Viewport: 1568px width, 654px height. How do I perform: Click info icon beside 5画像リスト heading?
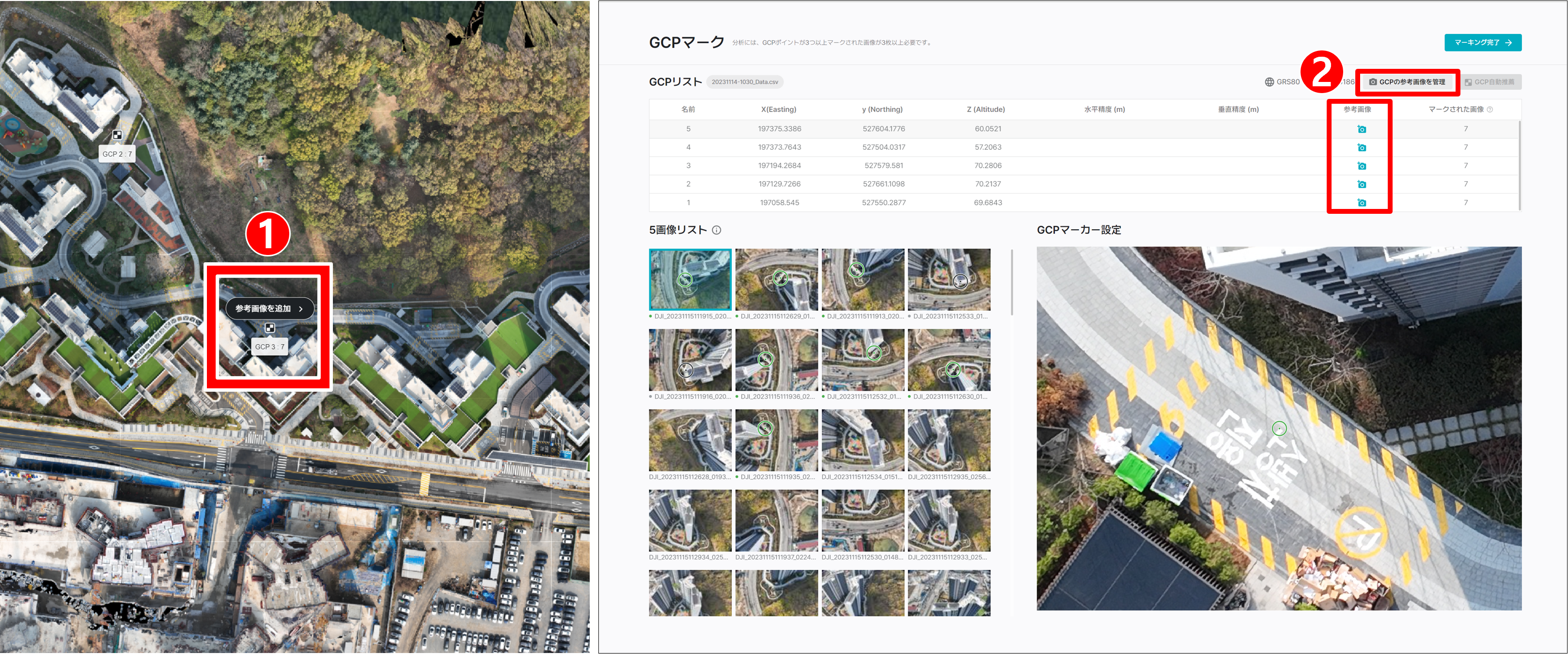coord(717,230)
